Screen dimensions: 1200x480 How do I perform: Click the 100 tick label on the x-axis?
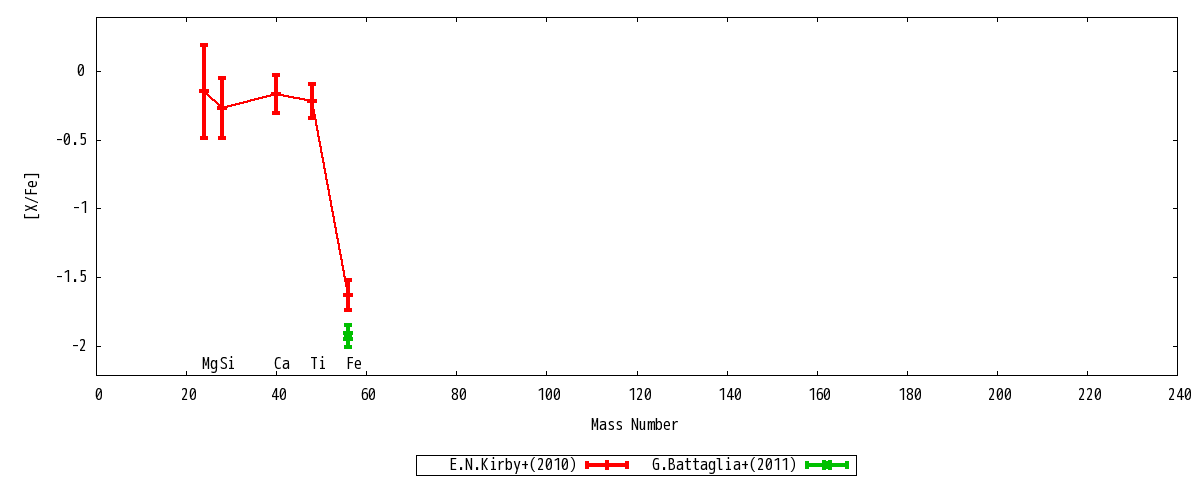[548, 395]
